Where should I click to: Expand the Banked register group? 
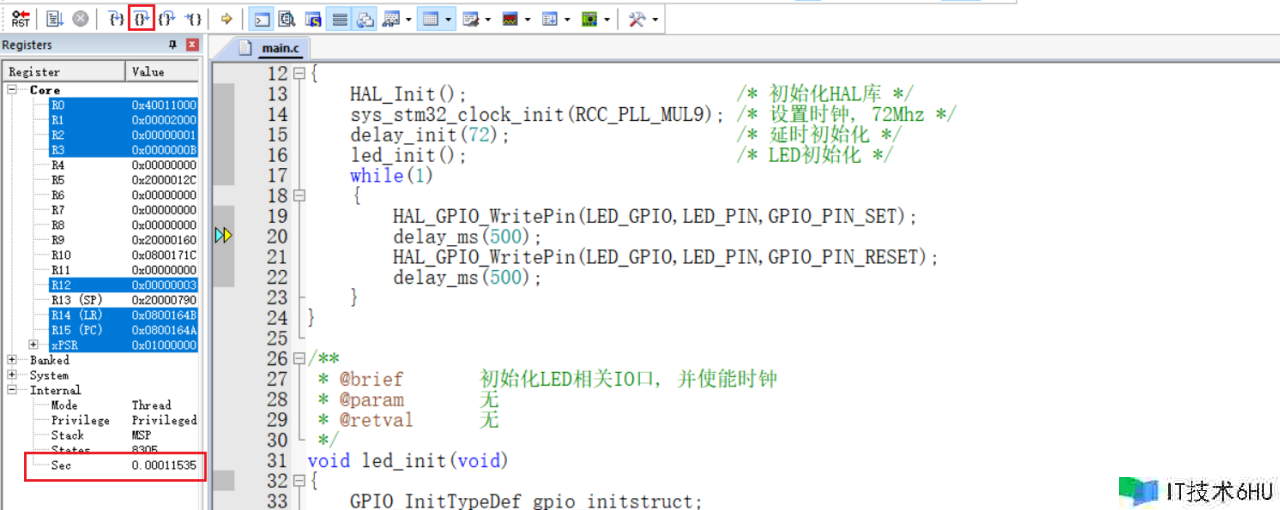point(12,360)
